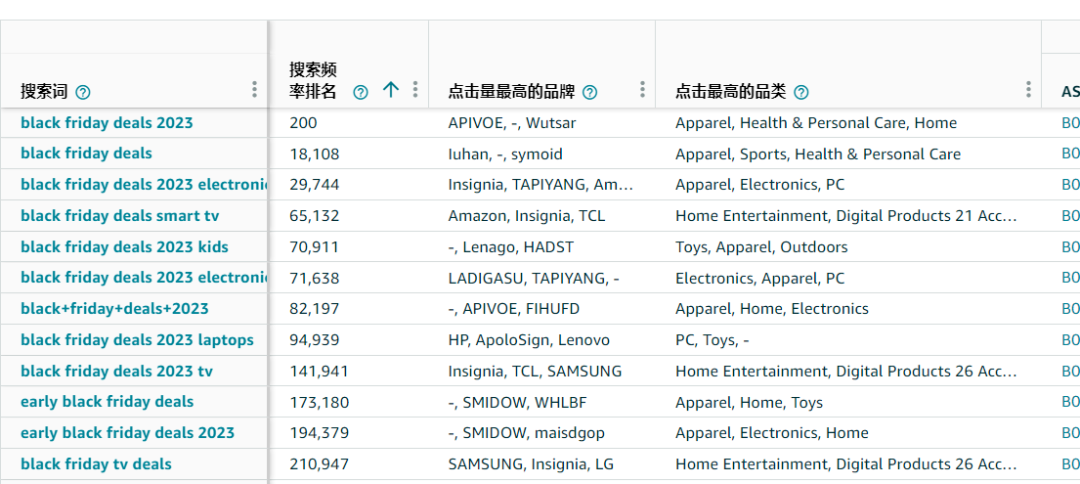Image resolution: width=1080 pixels, height=484 pixels.
Task: Click the 搜索频率排名 column header label
Action: point(313,81)
